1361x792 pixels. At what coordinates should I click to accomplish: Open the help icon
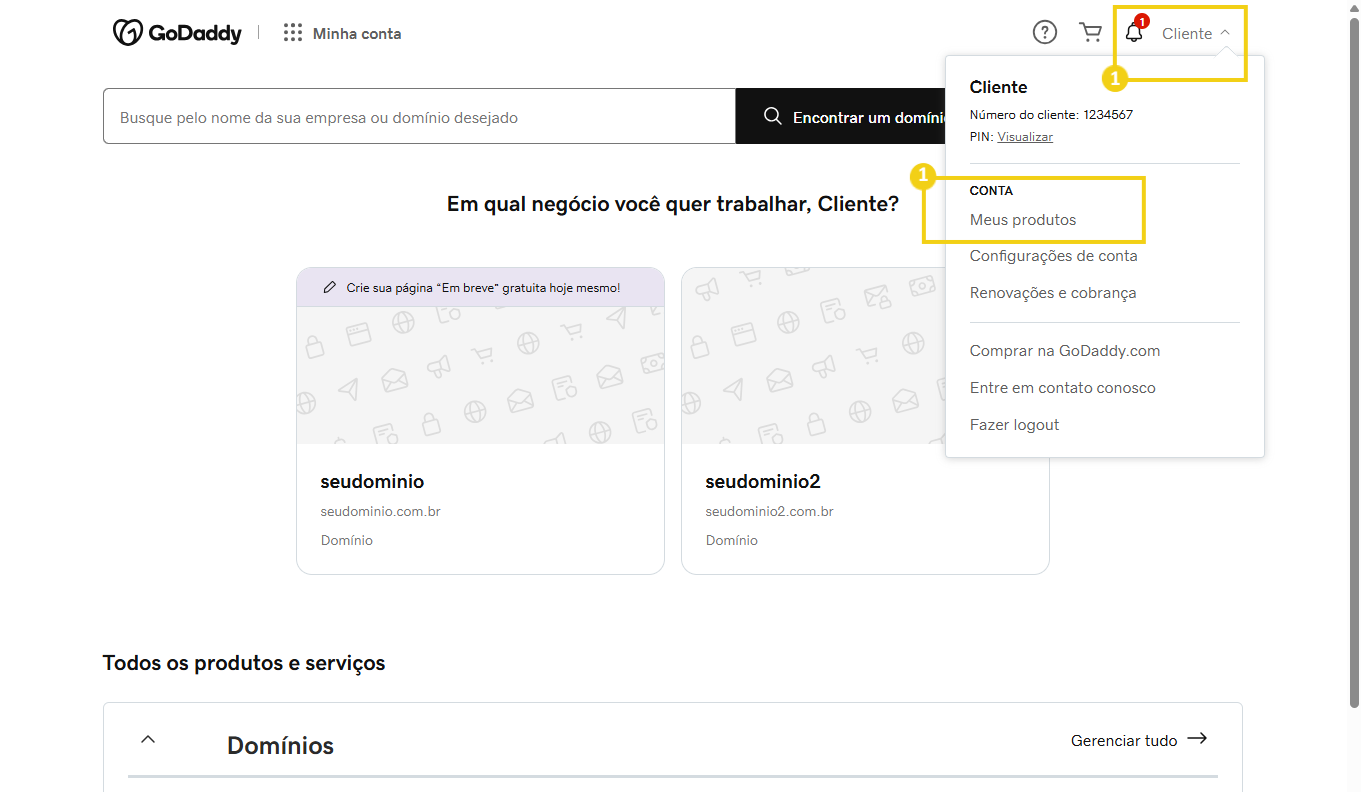(x=1044, y=32)
